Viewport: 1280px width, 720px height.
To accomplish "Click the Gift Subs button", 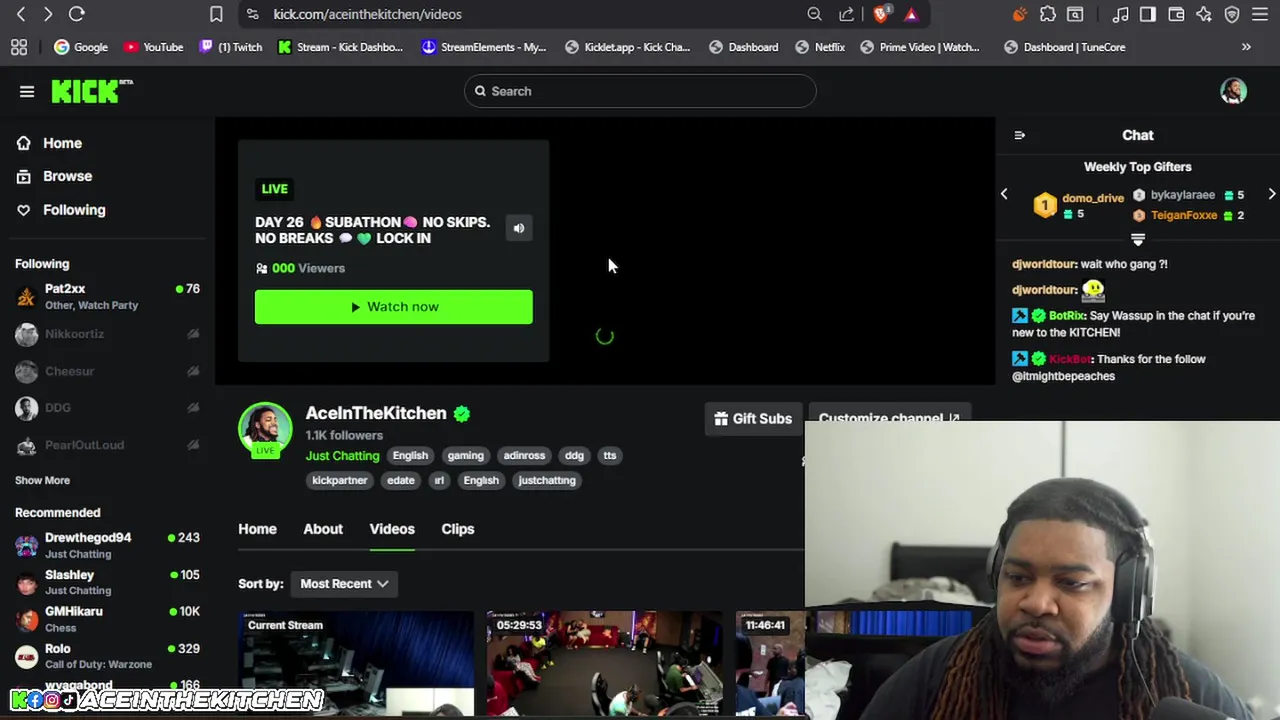I will 753,419.
